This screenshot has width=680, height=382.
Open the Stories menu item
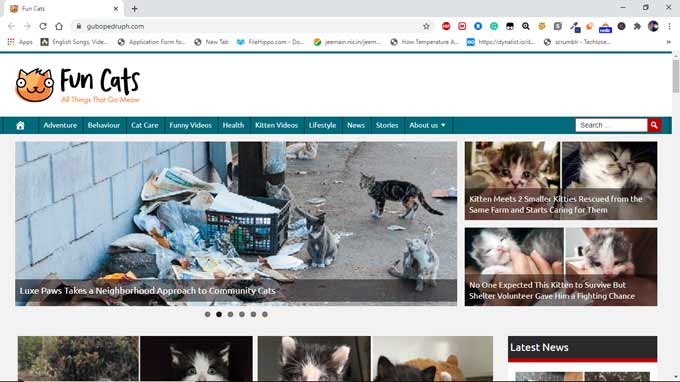click(x=387, y=125)
